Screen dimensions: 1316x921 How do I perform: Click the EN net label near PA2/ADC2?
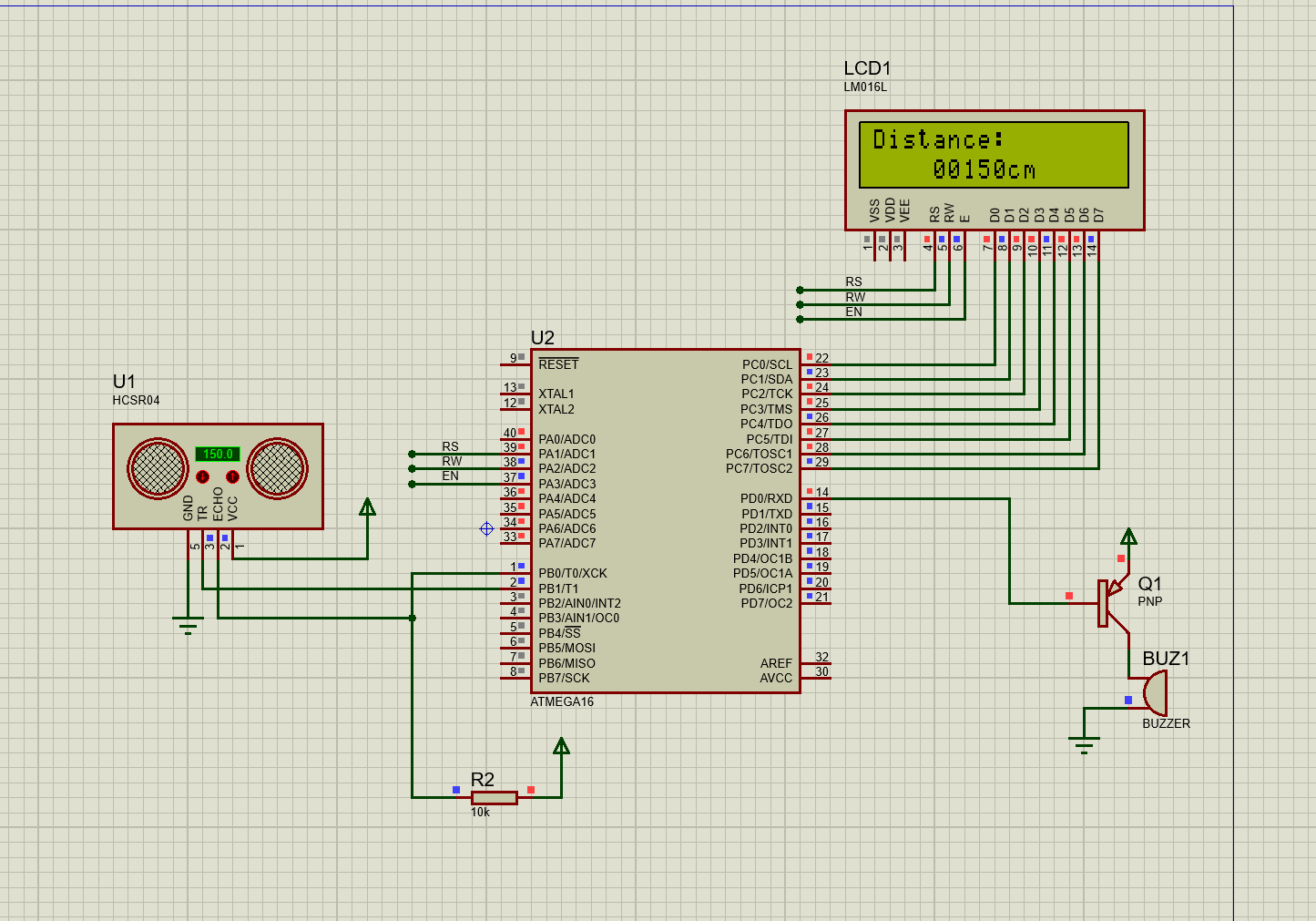pos(451,476)
